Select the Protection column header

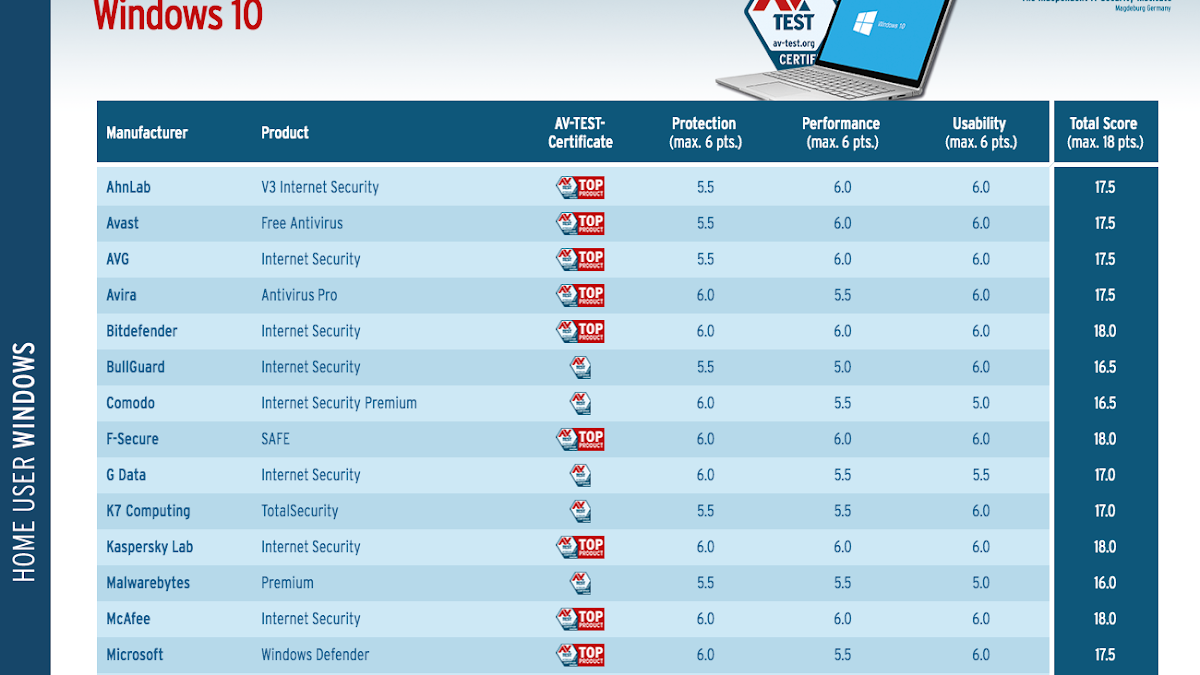(x=705, y=132)
